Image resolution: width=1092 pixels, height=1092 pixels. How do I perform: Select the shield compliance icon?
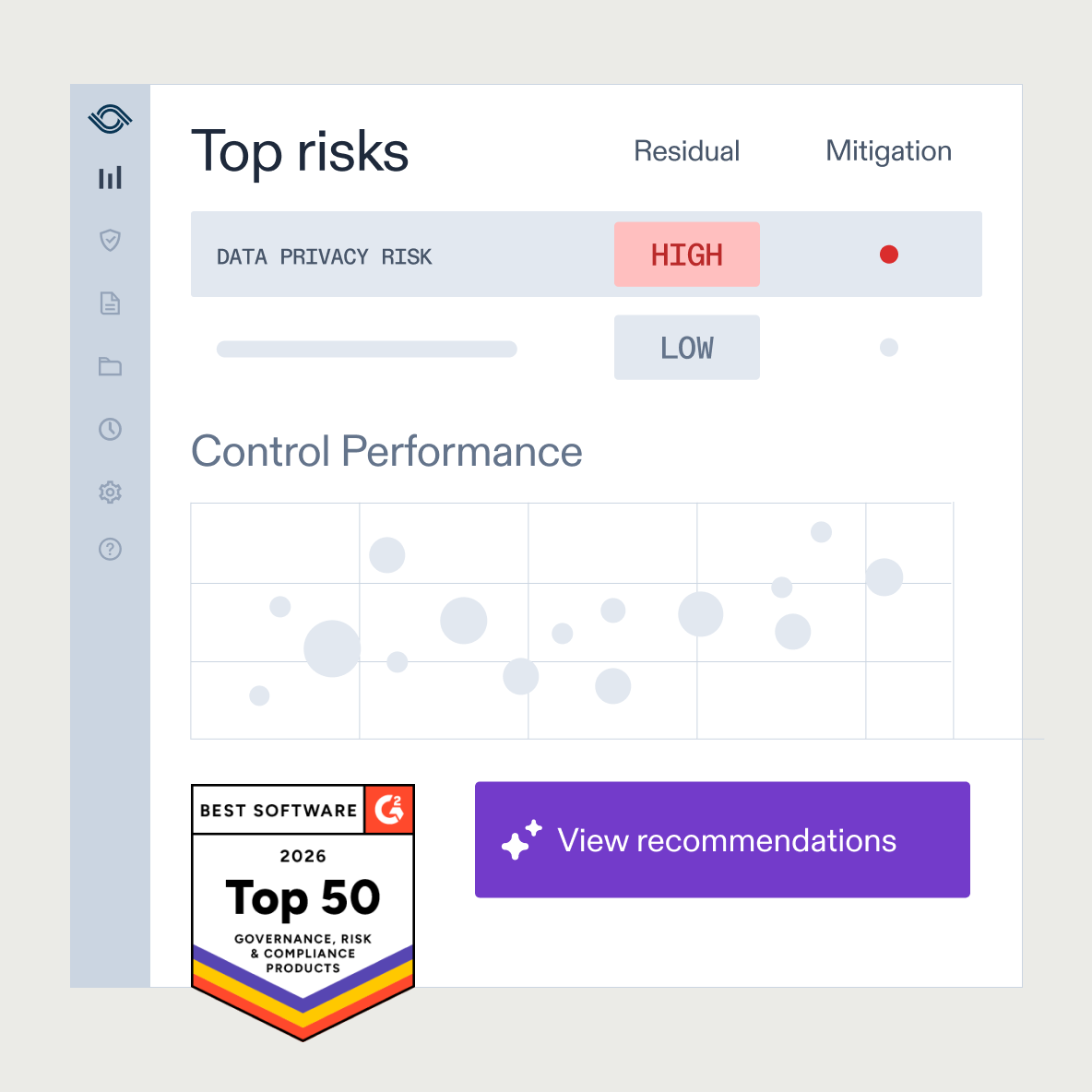point(110,241)
